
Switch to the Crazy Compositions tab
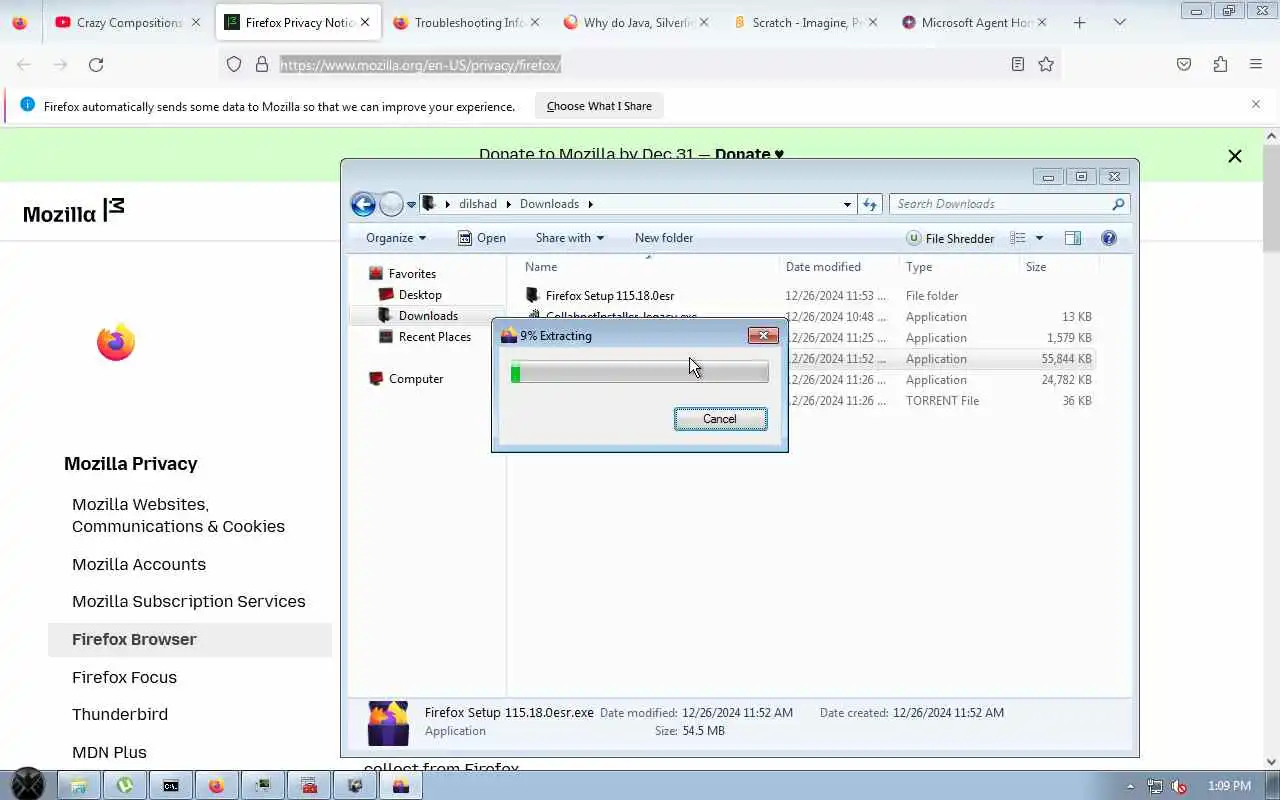coord(128,22)
